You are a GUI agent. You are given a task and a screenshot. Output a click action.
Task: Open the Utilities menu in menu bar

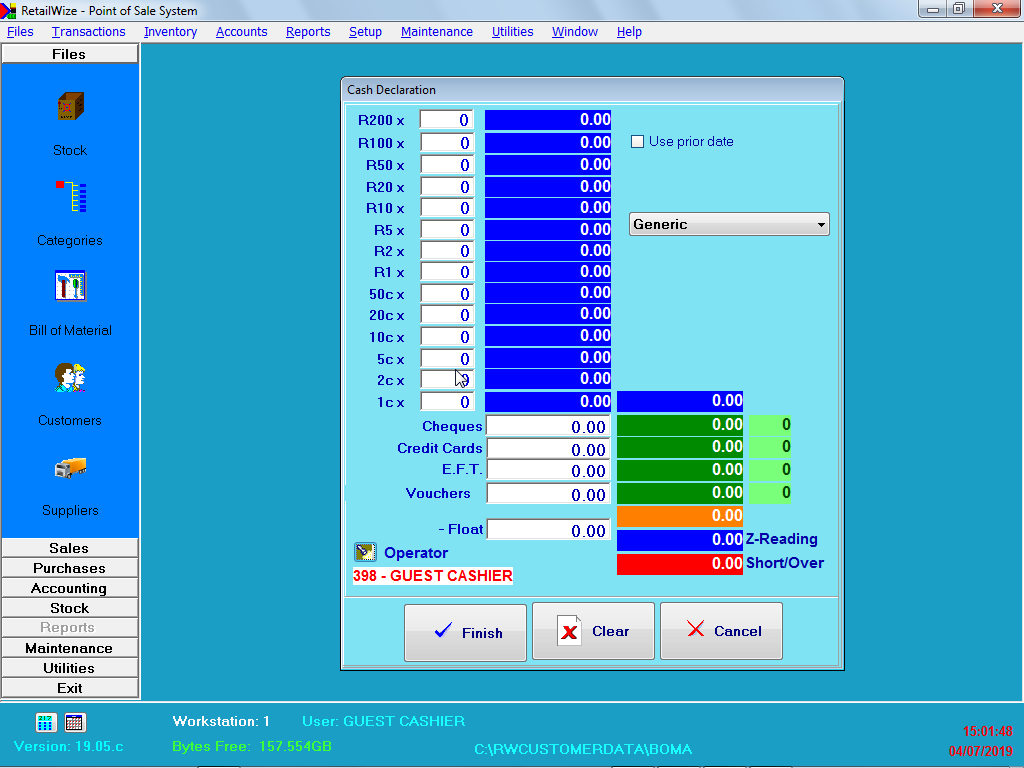pos(512,32)
